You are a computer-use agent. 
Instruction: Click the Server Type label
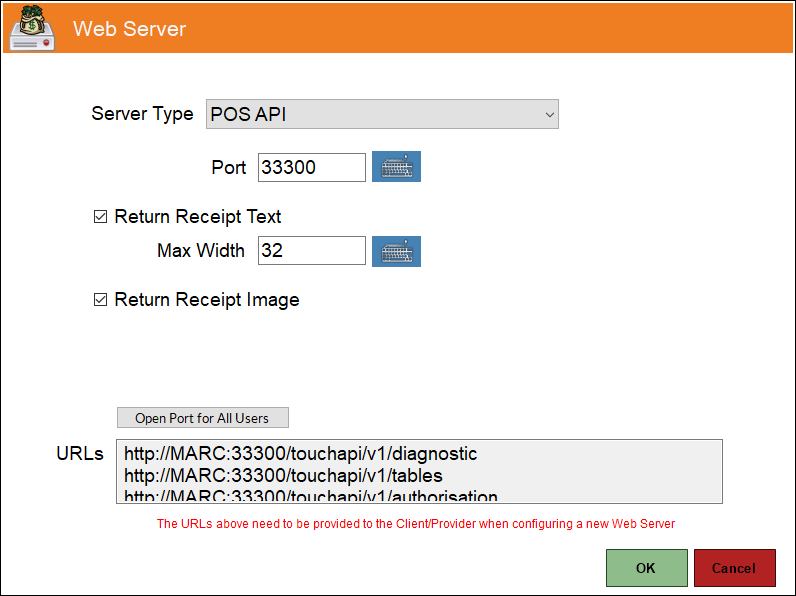pyautogui.click(x=142, y=114)
